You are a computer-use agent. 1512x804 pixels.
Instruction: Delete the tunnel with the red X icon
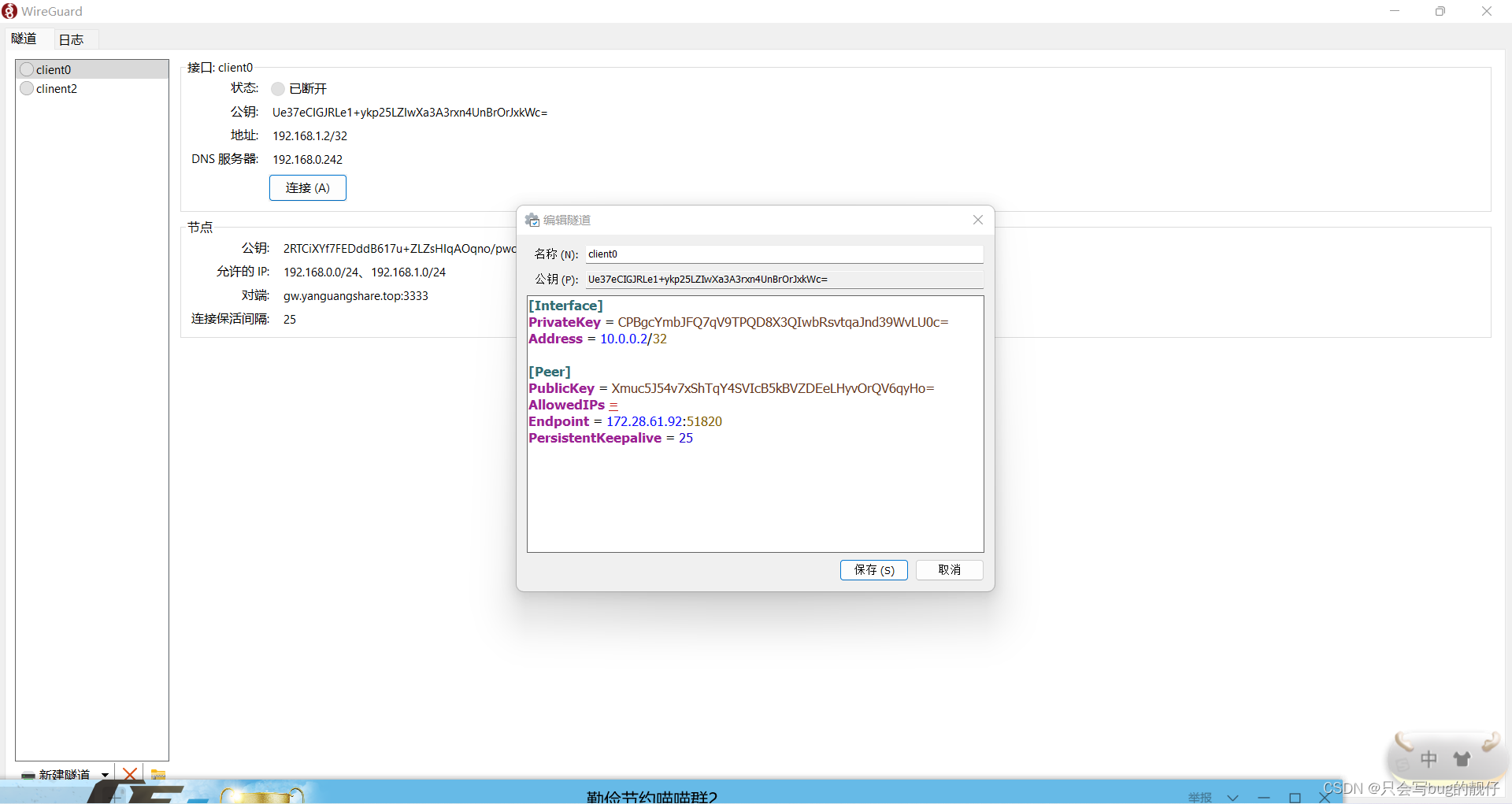coord(130,775)
